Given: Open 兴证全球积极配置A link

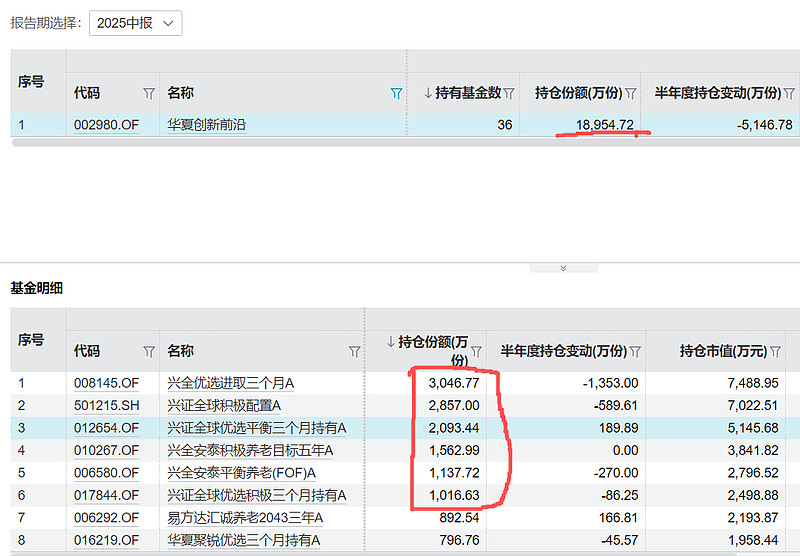Looking at the screenshot, I should [224, 406].
